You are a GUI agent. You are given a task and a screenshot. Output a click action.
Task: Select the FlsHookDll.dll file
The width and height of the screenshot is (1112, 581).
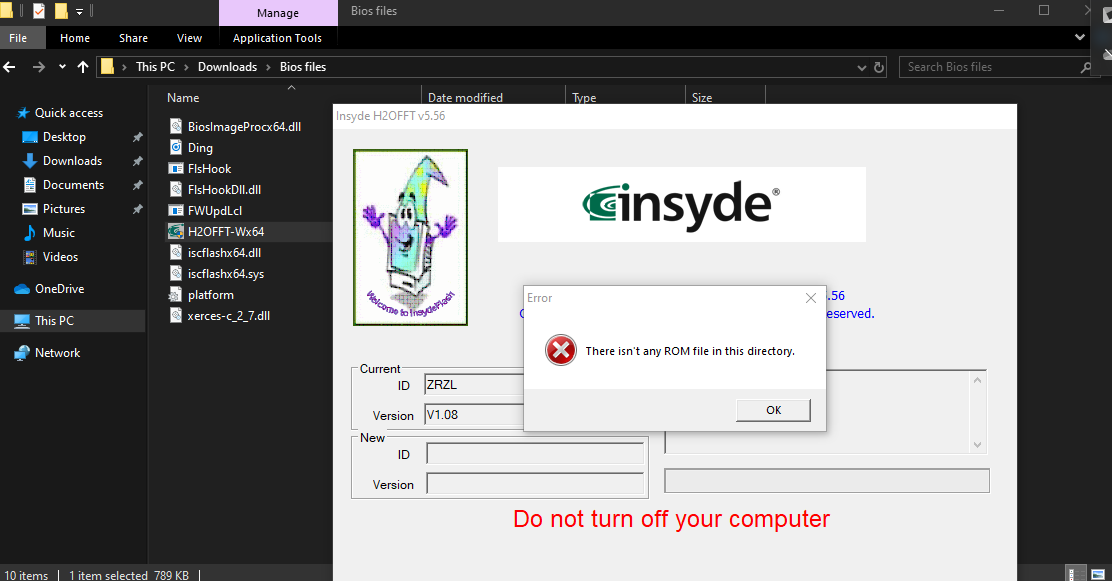[224, 189]
